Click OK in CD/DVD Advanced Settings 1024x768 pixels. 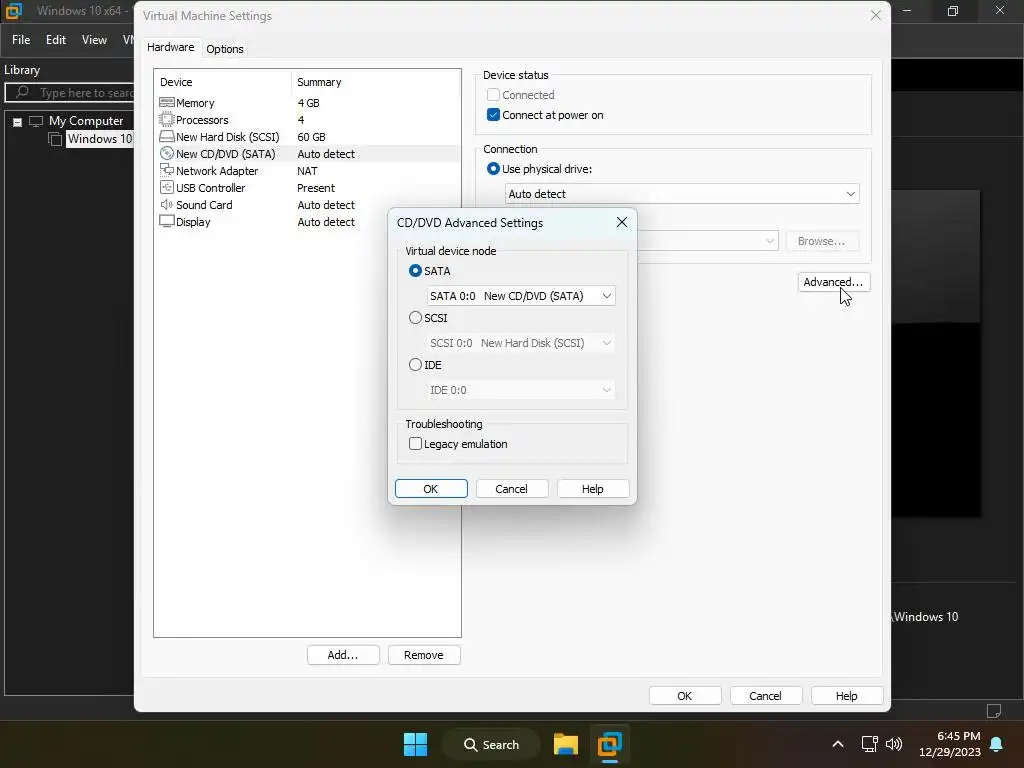431,488
